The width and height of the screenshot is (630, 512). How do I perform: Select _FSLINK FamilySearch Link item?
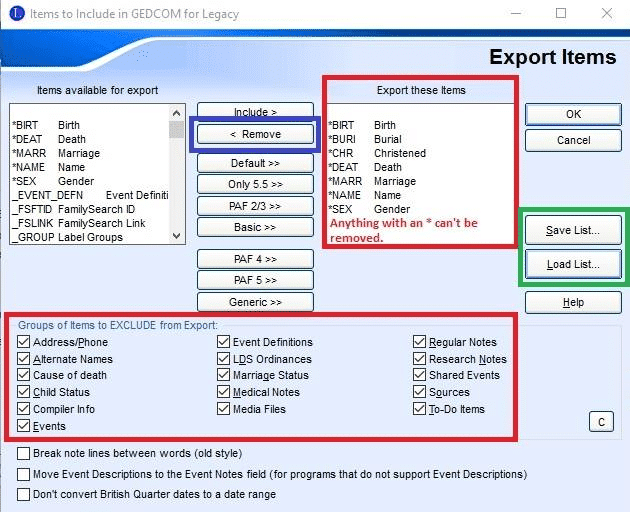[x=89, y=223]
